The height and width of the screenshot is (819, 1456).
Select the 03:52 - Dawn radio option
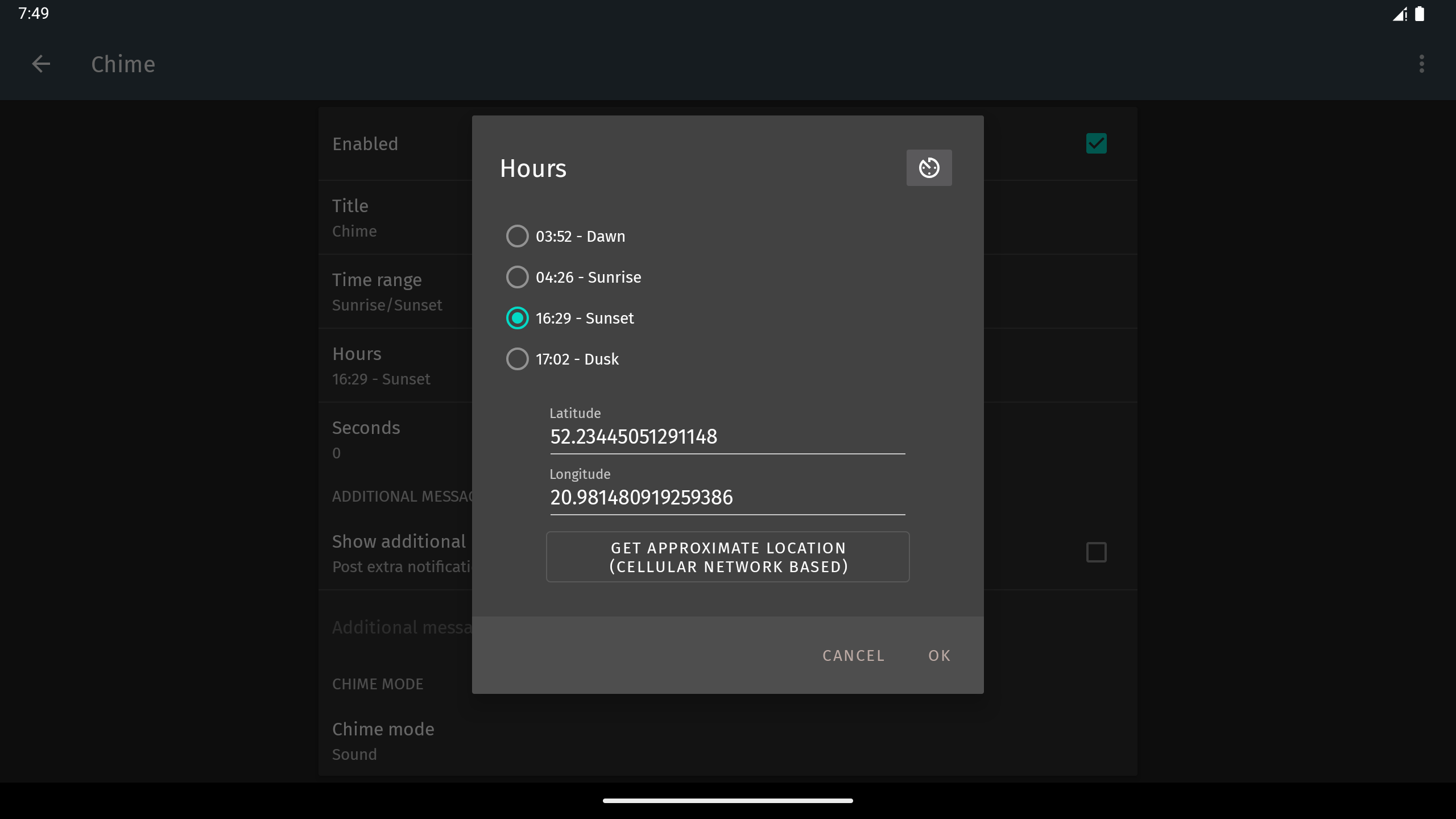pyautogui.click(x=565, y=236)
